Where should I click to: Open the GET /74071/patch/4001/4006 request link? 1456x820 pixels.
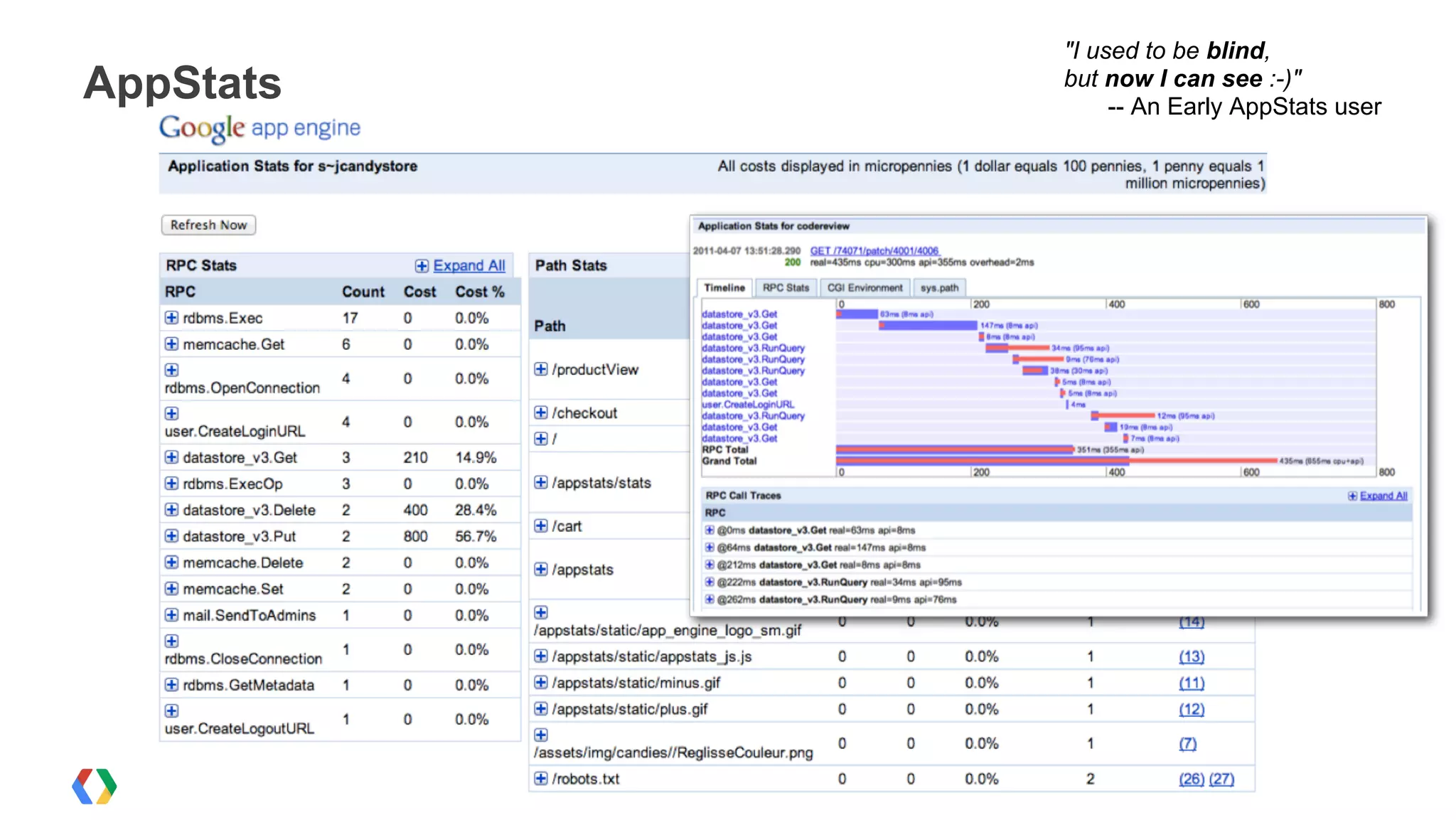874,250
